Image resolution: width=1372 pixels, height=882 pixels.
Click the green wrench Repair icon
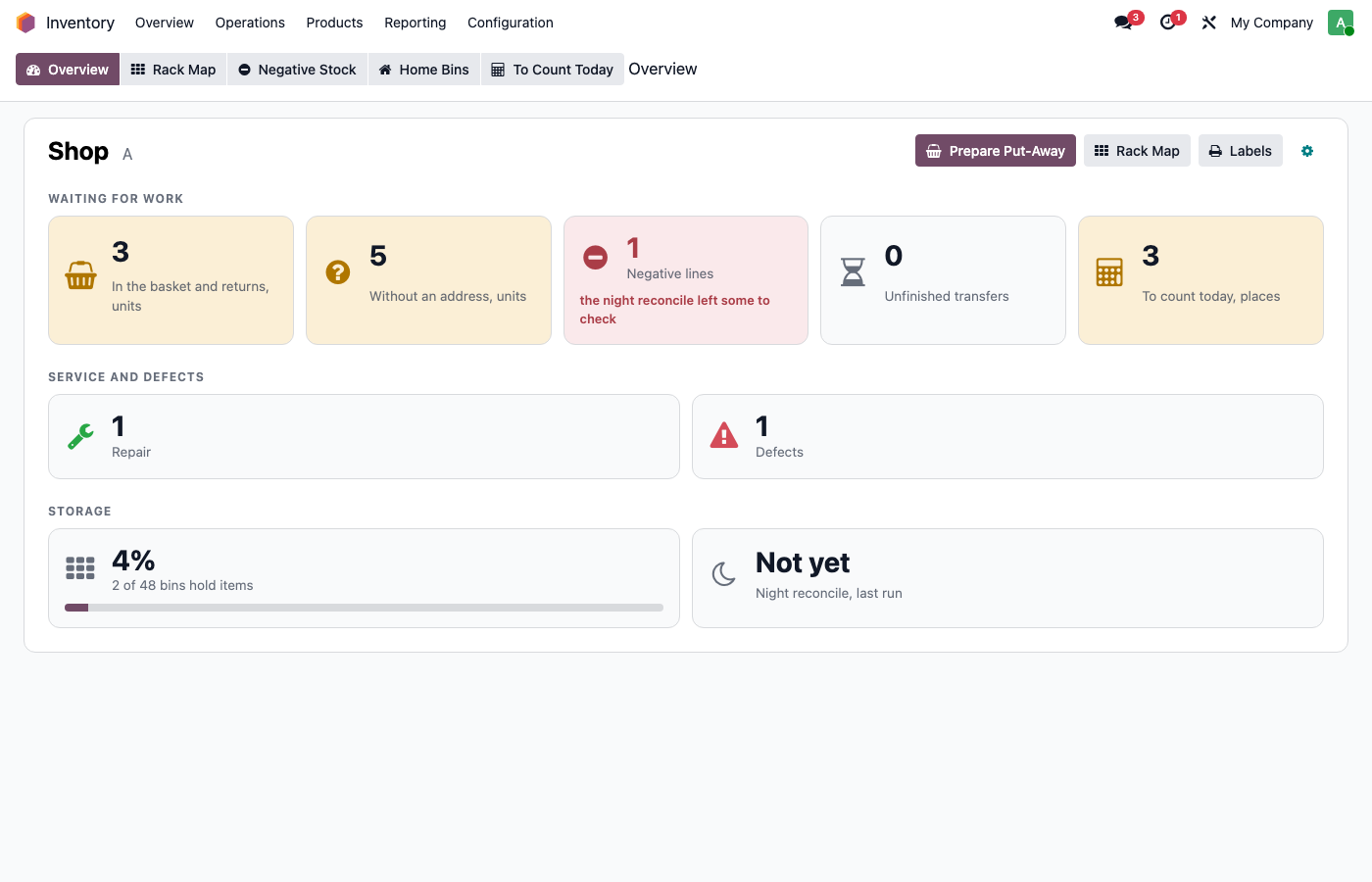coord(80,436)
